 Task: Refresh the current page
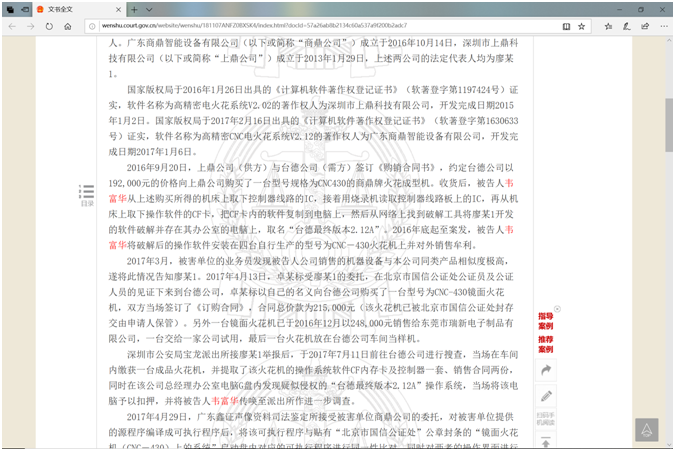49,26
